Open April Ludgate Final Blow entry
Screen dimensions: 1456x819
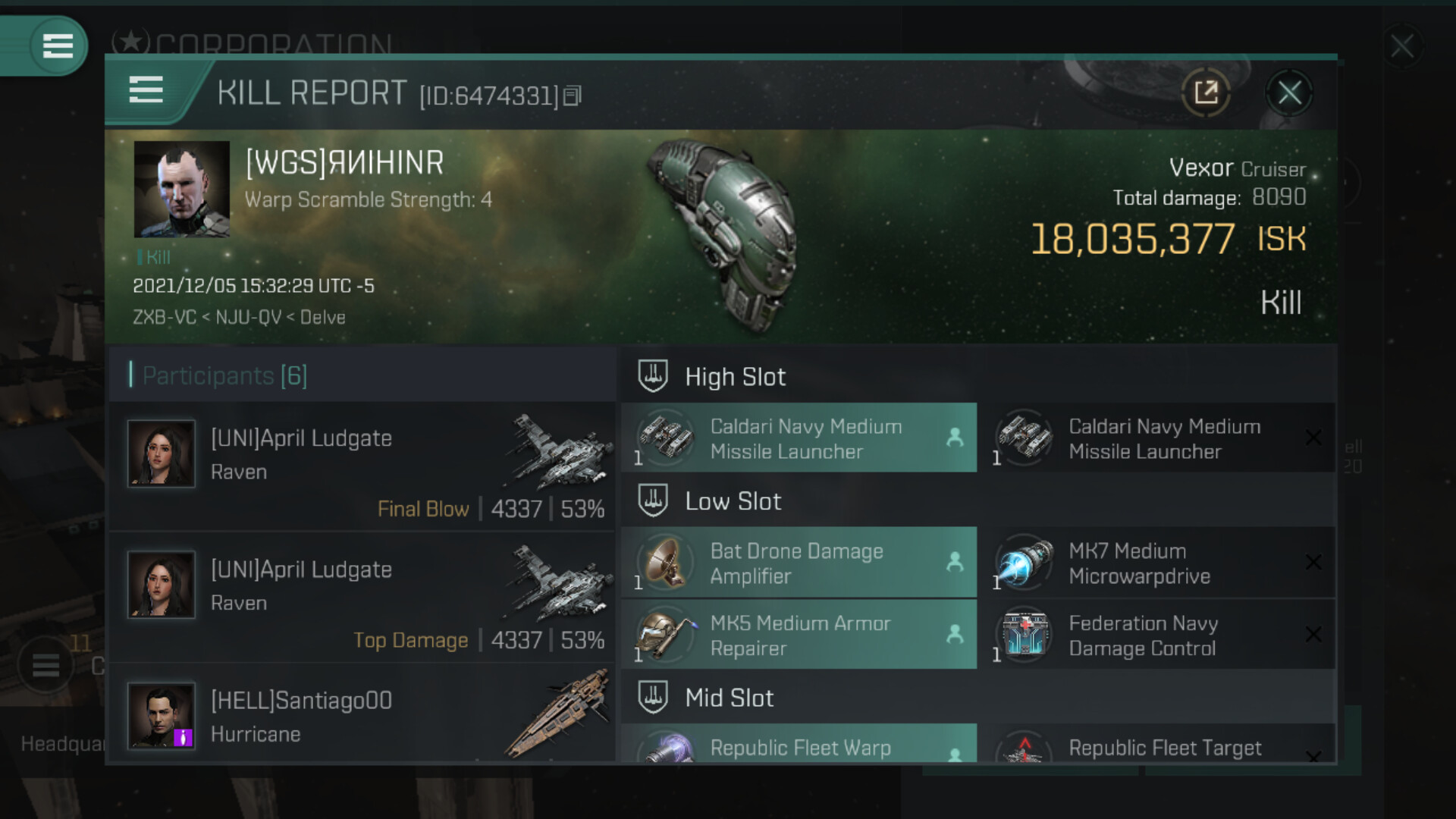362,466
